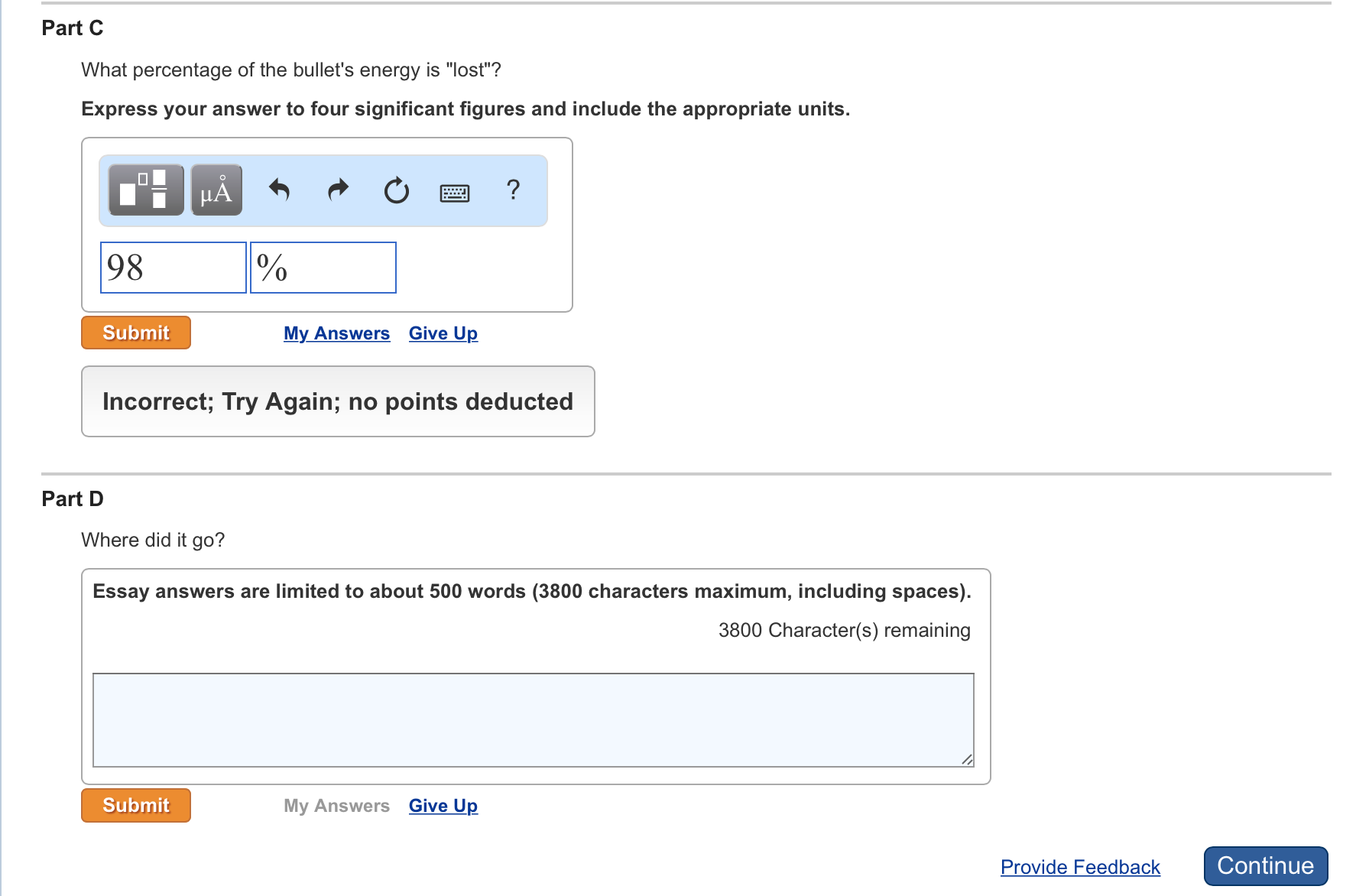Click the units field containing %
The width and height of the screenshot is (1356, 896).
point(323,268)
